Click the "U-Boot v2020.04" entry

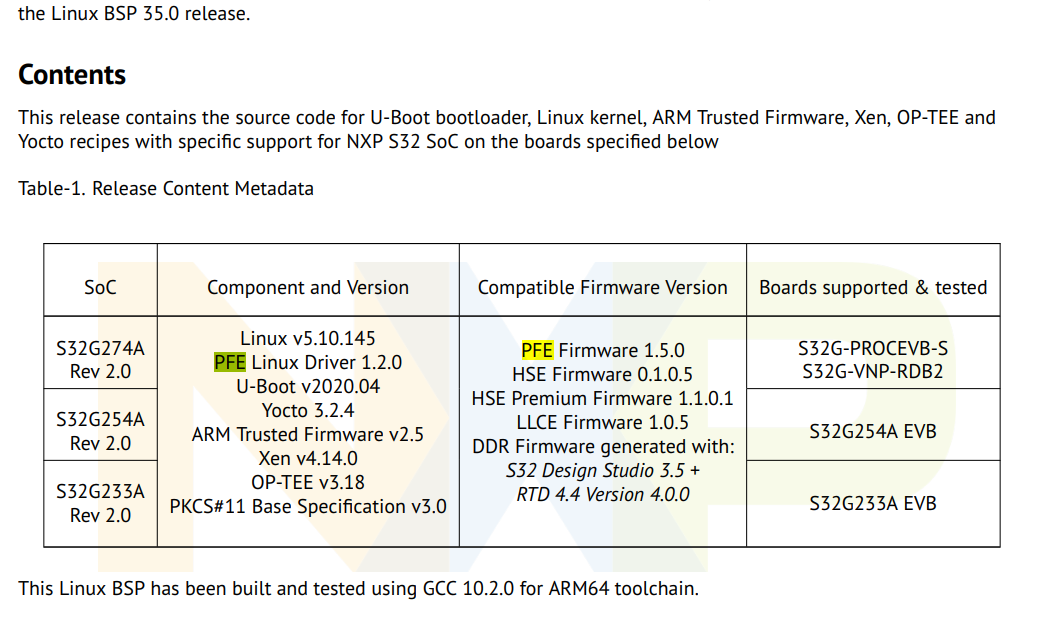coord(308,386)
